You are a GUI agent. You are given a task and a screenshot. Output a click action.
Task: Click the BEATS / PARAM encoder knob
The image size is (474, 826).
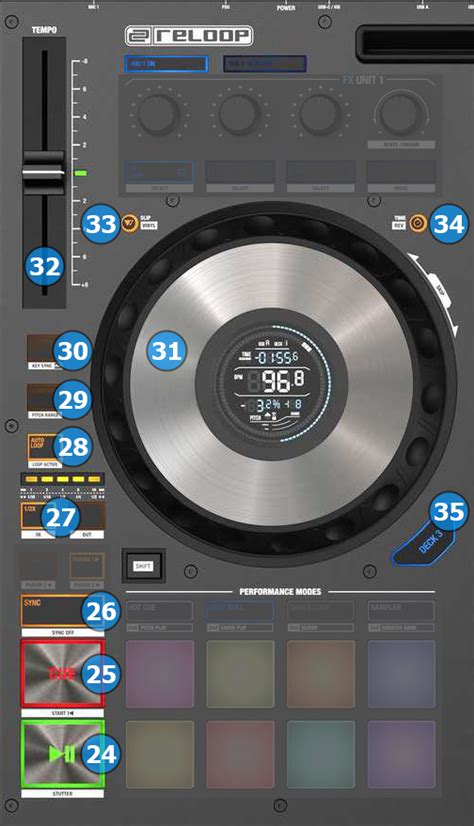(x=401, y=114)
